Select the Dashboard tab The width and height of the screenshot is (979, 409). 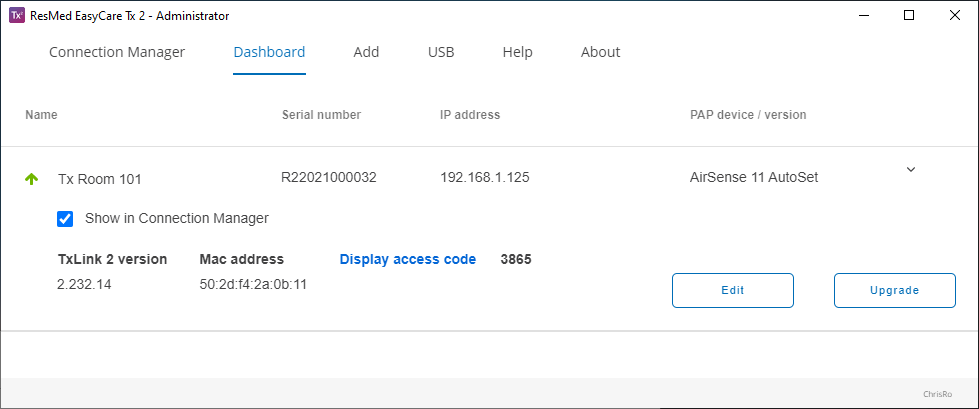(269, 52)
